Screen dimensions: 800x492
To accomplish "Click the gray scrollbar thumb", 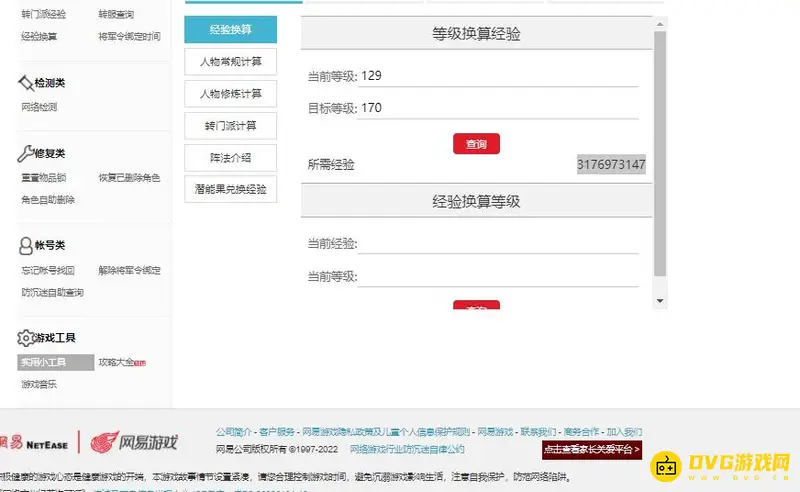I will 660,153.
